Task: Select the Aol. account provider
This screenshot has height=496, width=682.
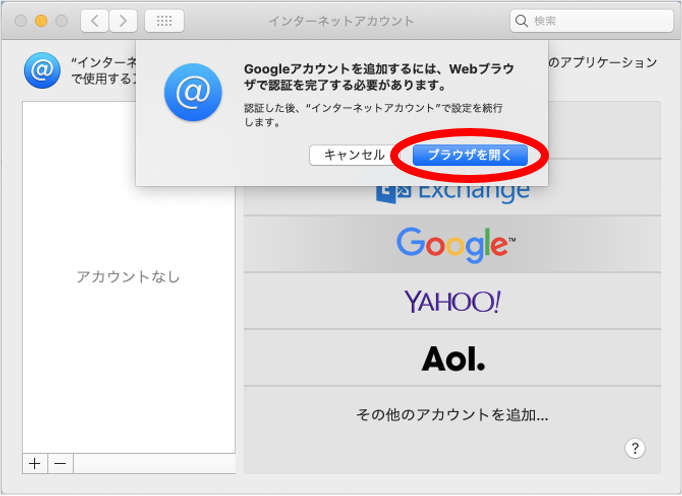Action: [452, 358]
